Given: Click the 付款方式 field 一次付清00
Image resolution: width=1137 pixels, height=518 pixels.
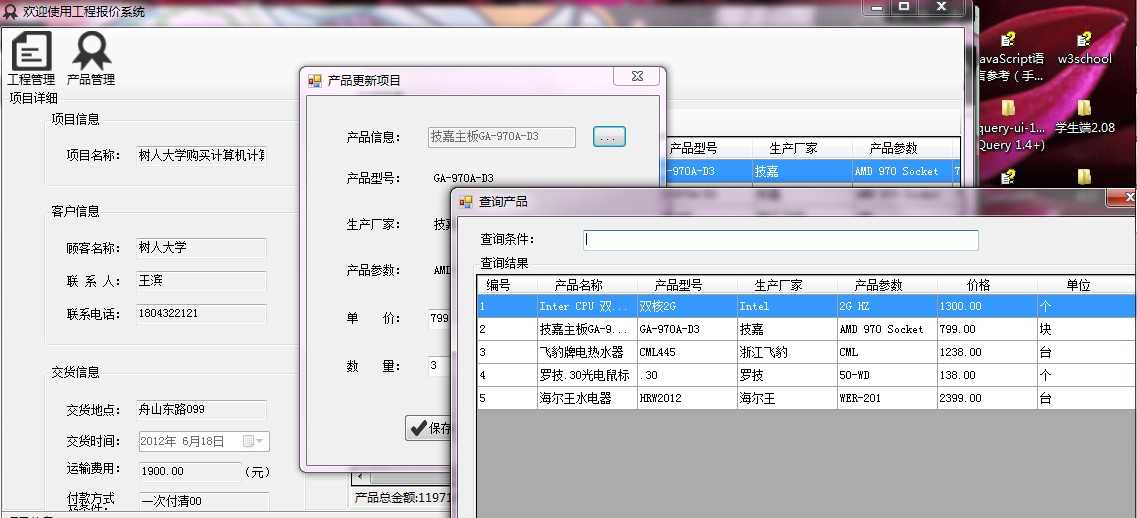Looking at the screenshot, I should [x=204, y=501].
